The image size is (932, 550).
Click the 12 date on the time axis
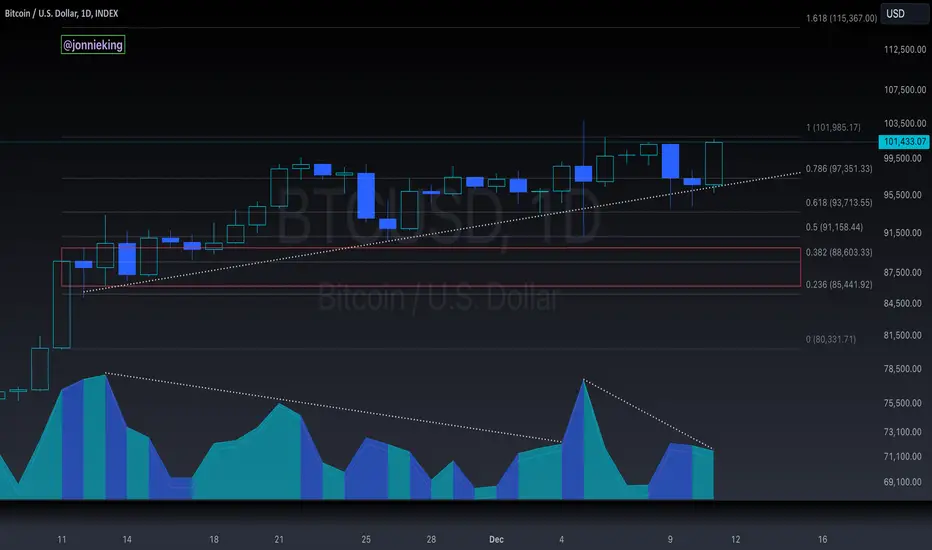[x=735, y=539]
